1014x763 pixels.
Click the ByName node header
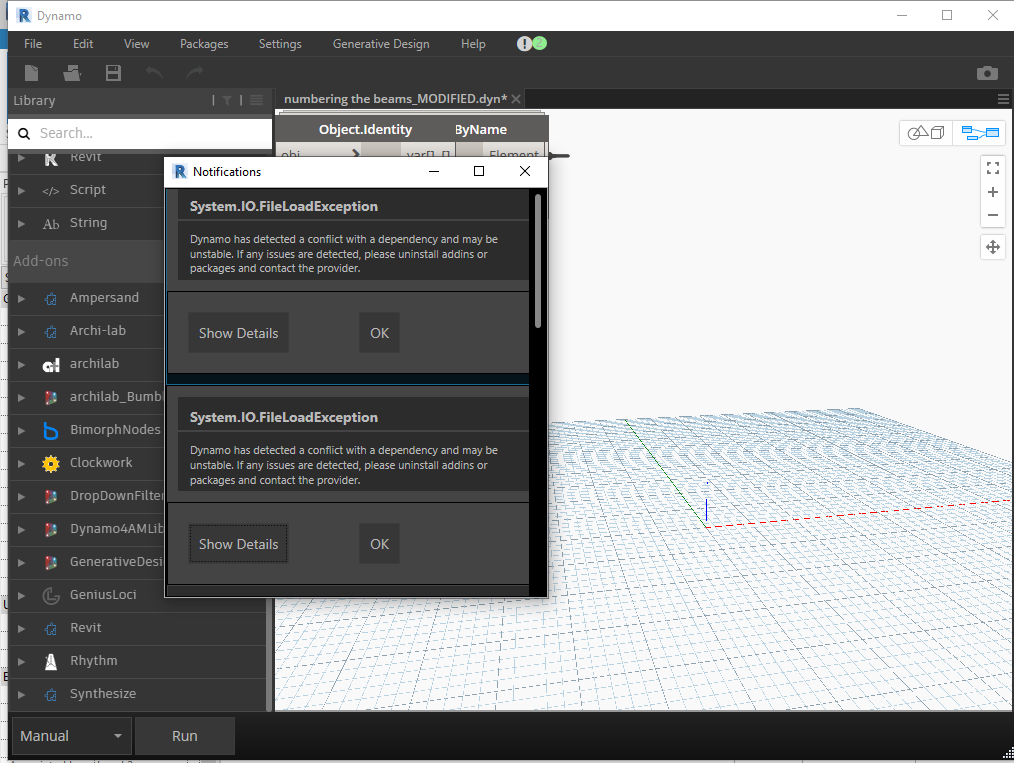pos(480,129)
